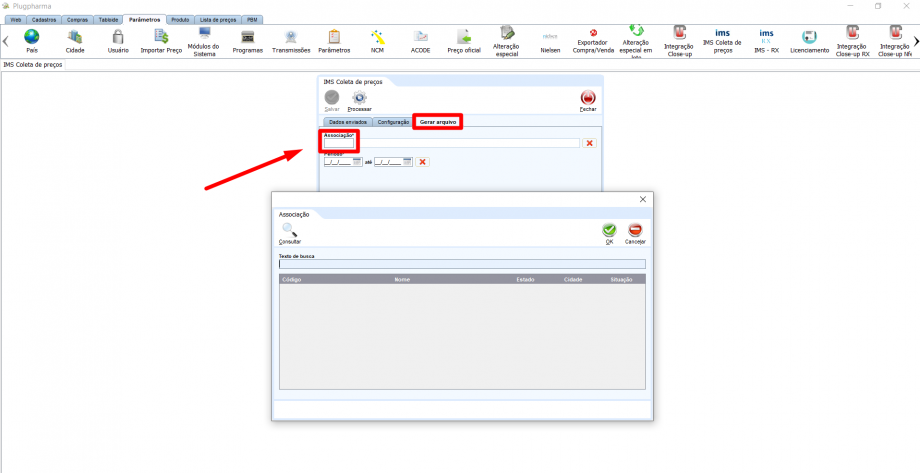
Task: Click the Consultar magnifier icon
Action: [289, 230]
